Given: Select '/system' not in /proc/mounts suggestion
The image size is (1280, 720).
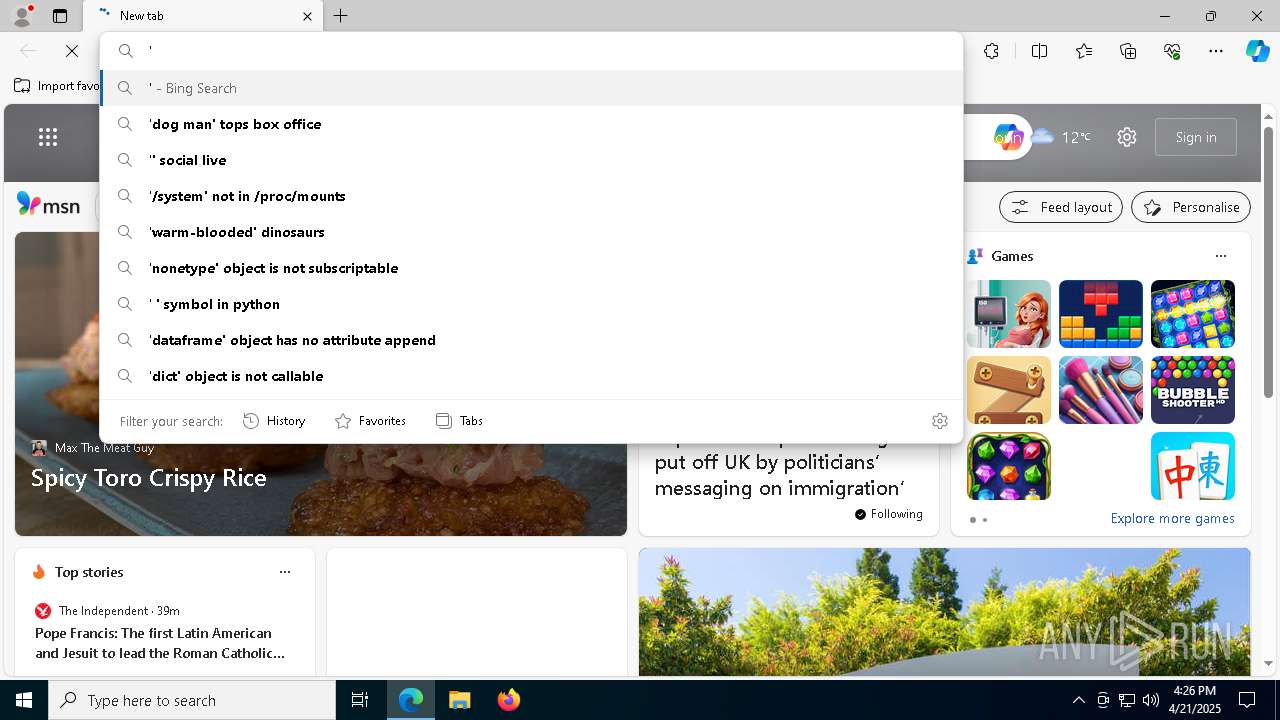Looking at the screenshot, I should 531,196.
